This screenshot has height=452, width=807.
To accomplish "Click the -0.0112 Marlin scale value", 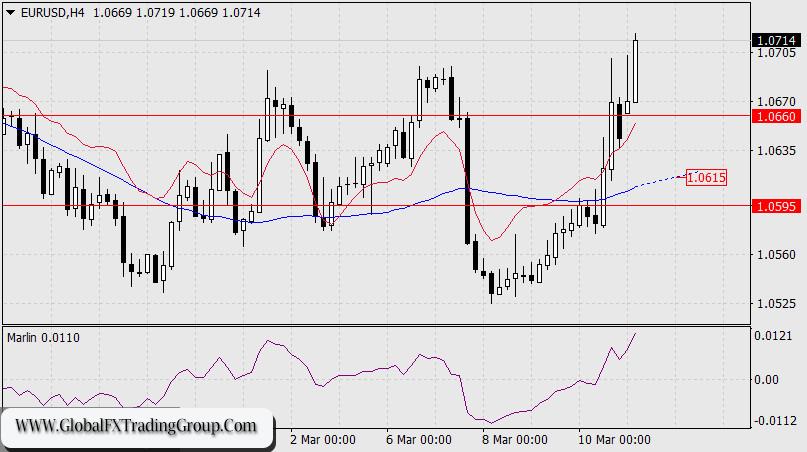I will point(773,421).
